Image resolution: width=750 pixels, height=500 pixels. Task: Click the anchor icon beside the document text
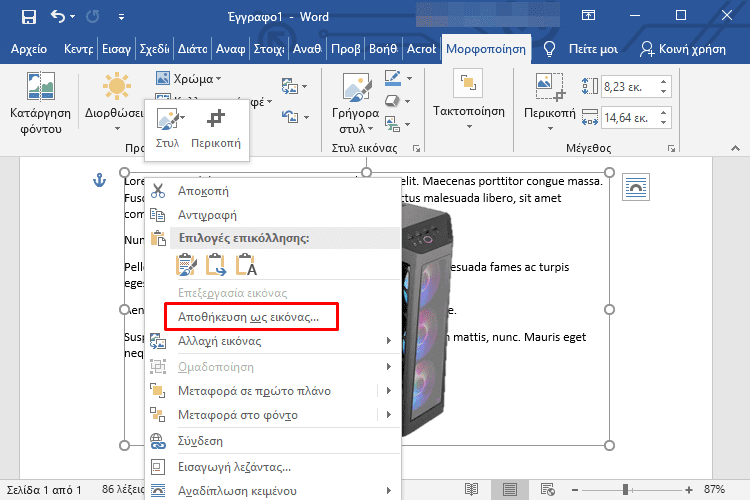(x=99, y=180)
